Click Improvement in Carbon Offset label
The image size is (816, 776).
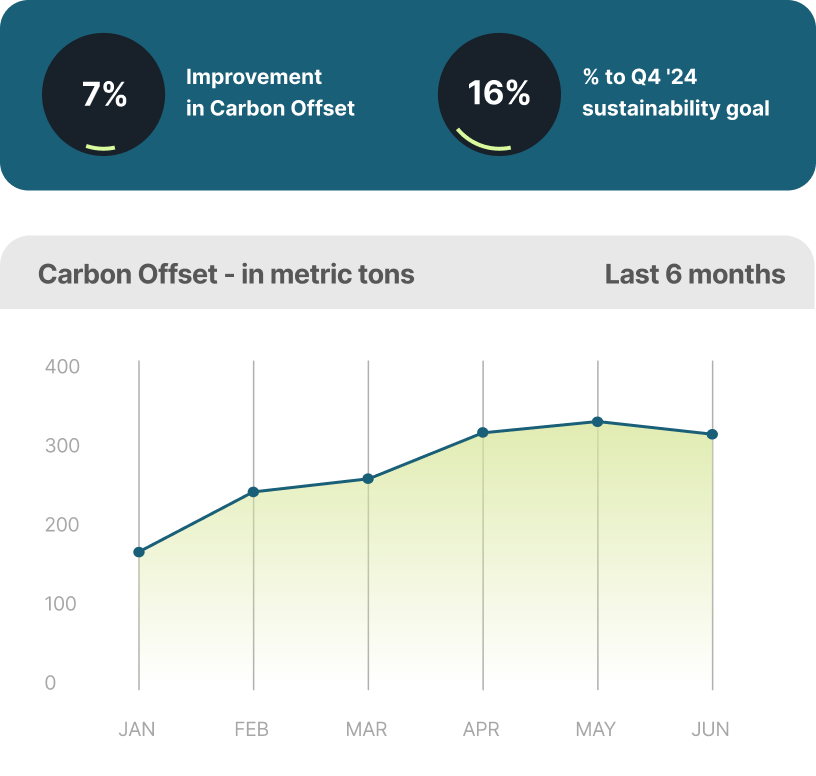tap(270, 93)
